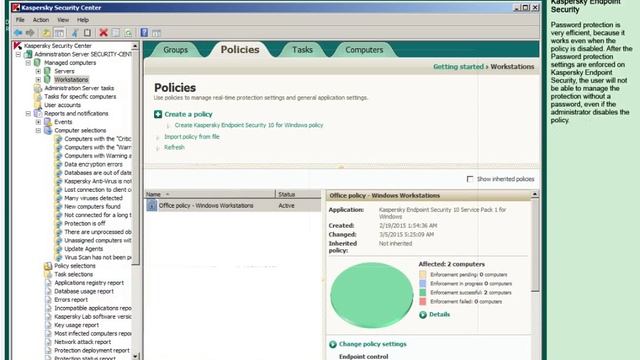
Task: Click the Forward arrow toolbar icon
Action: click(30, 32)
